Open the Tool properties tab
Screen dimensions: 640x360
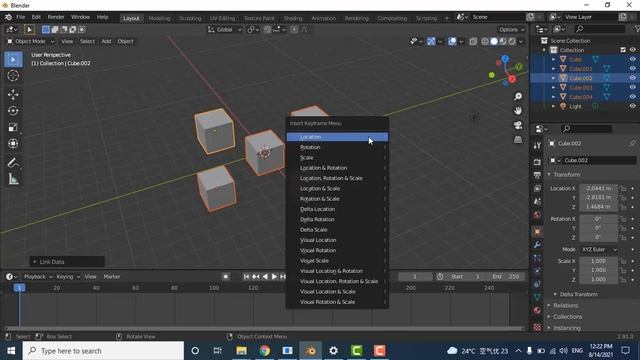coord(537,145)
